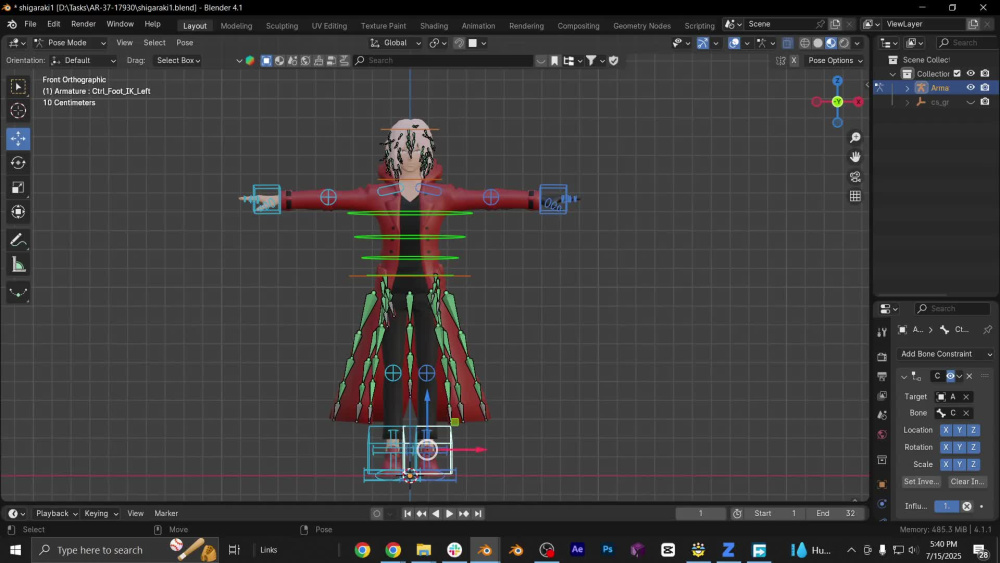Click the zoom magnifier viewport icon
Screen dimensions: 1000x563
click(x=855, y=138)
